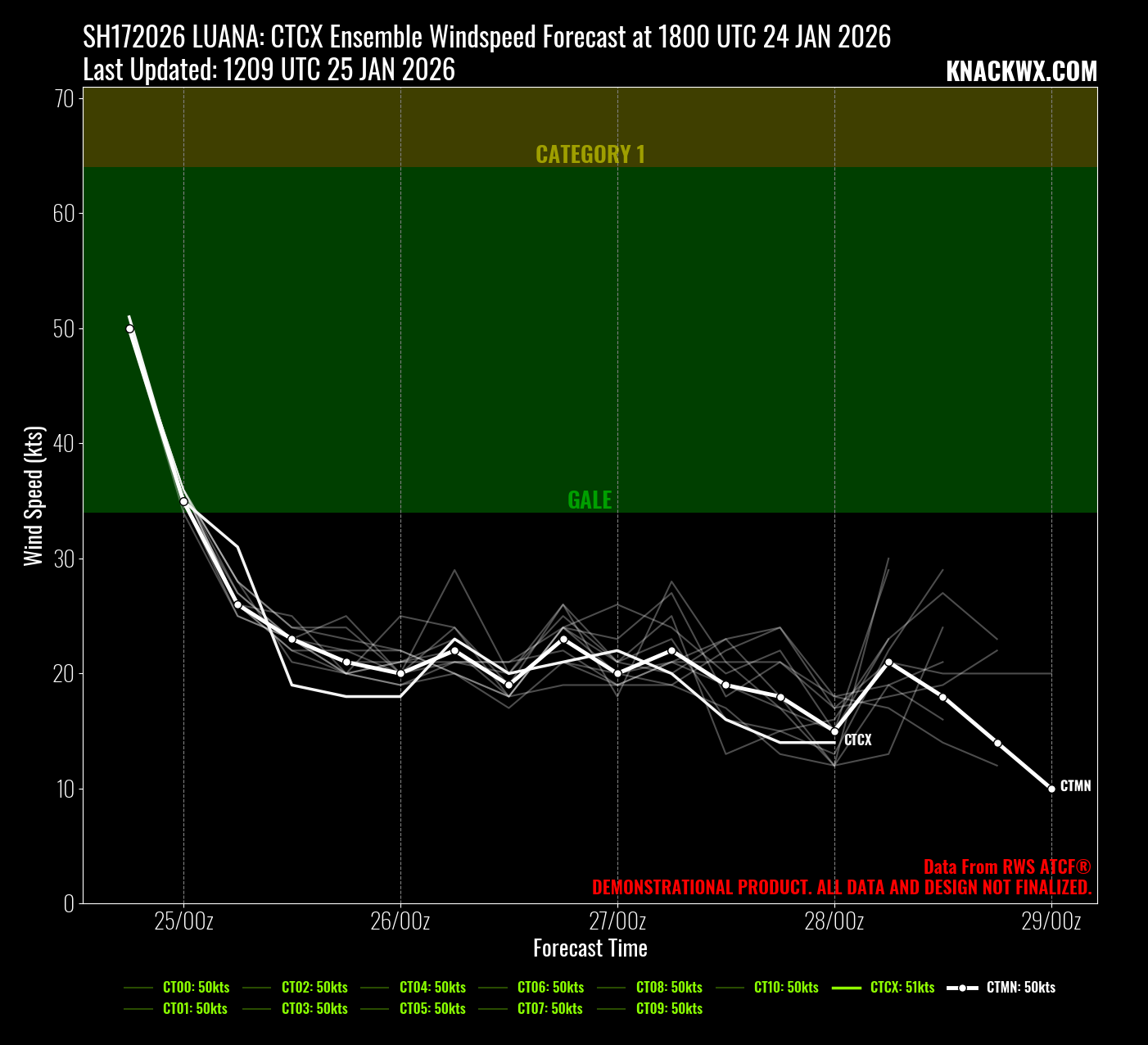The height and width of the screenshot is (1045, 1148).
Task: Select the CT03: 50kts legend entry
Action: 314,1009
